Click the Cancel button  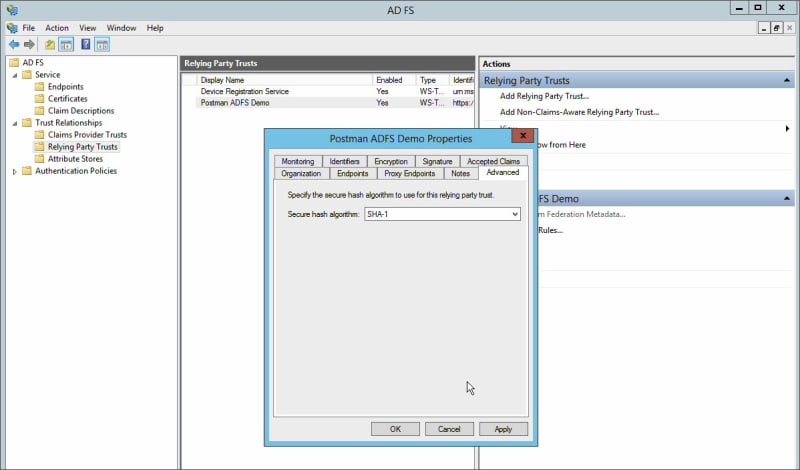tap(449, 429)
